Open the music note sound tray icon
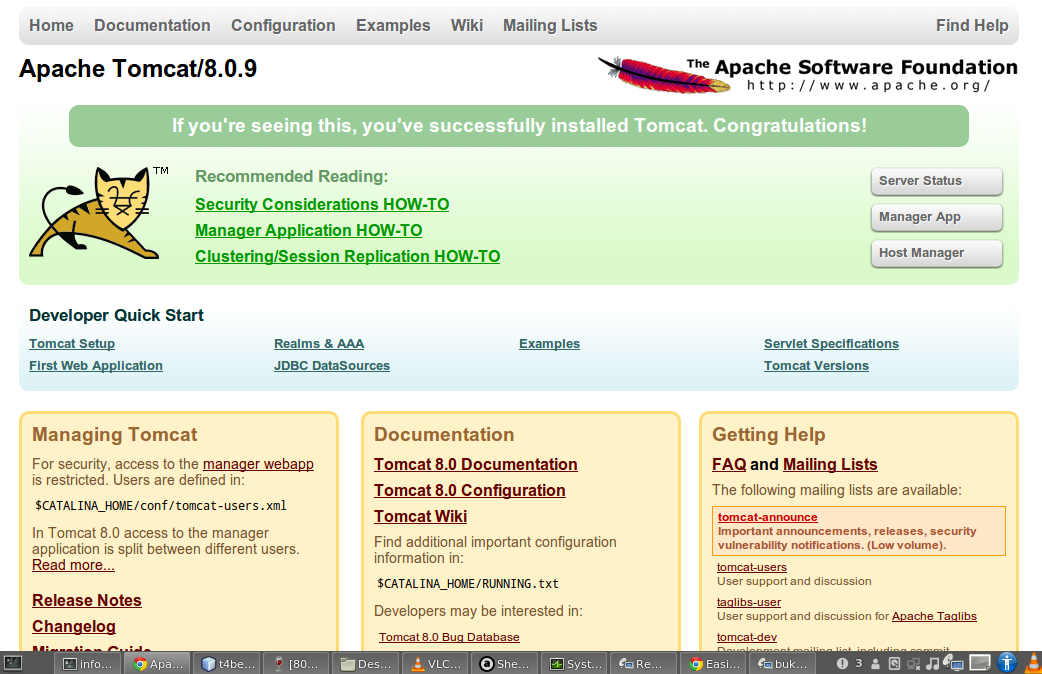 coord(932,663)
